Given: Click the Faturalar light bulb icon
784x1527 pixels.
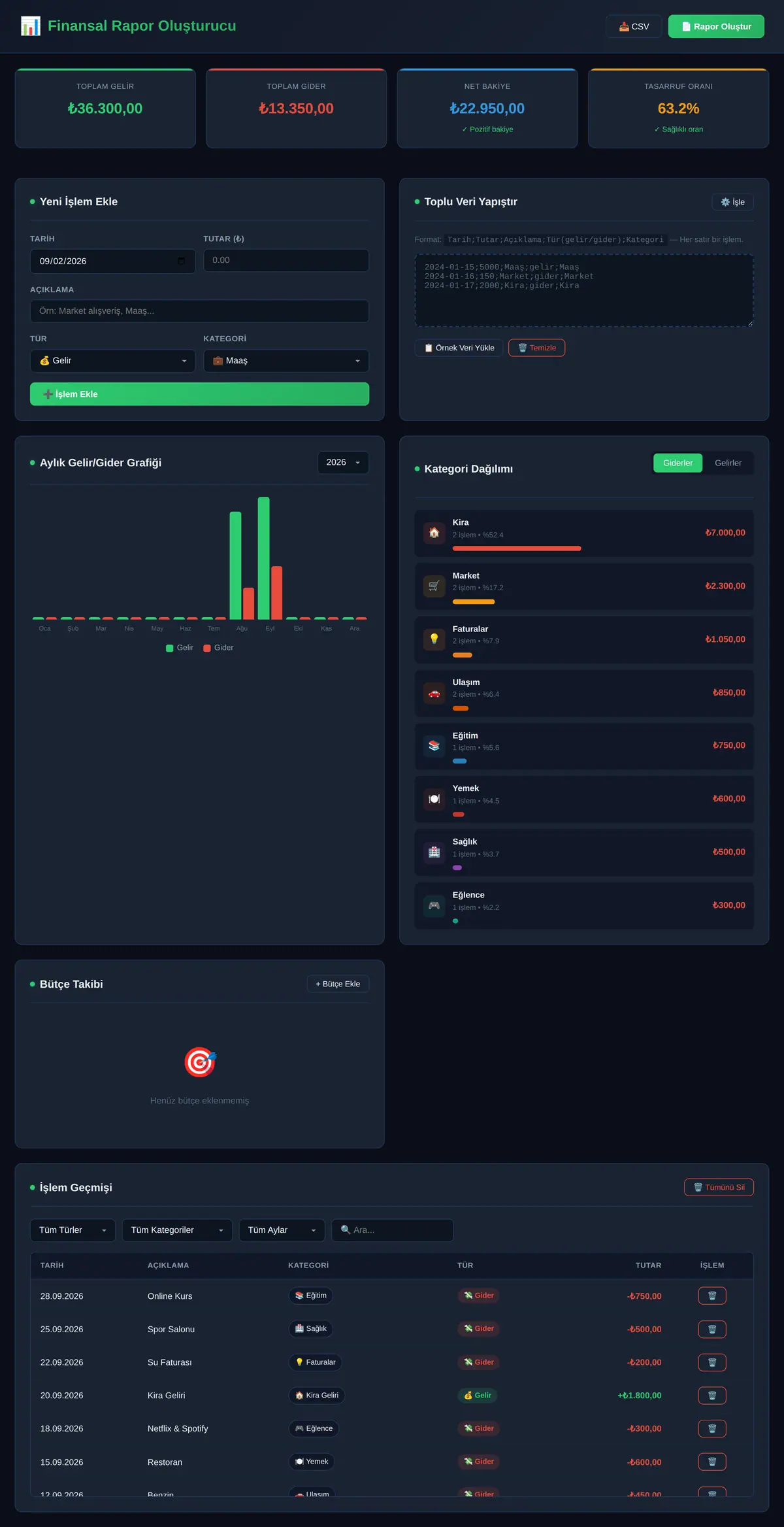Looking at the screenshot, I should point(434,639).
